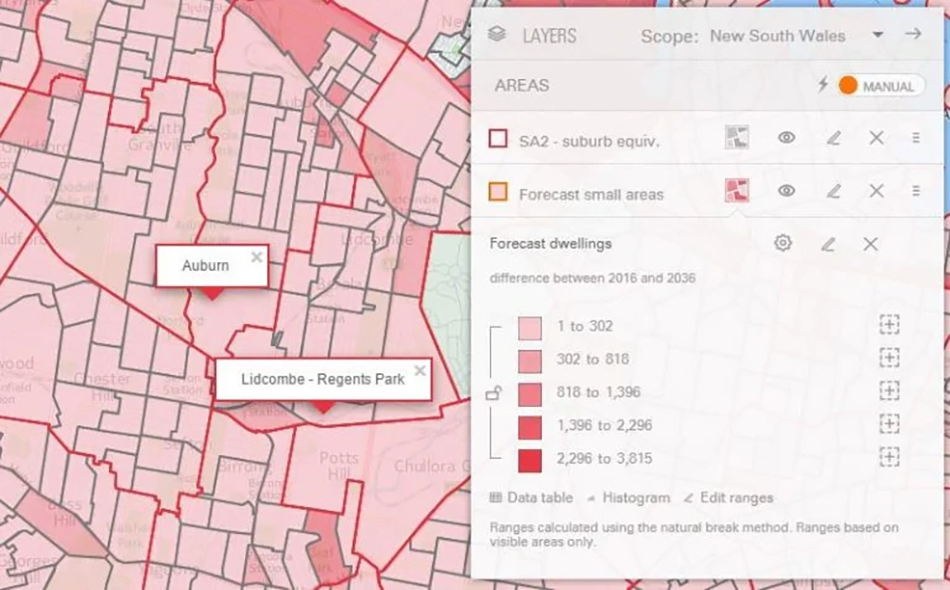Select areas in 1,396 to 2,296 range

(889, 423)
